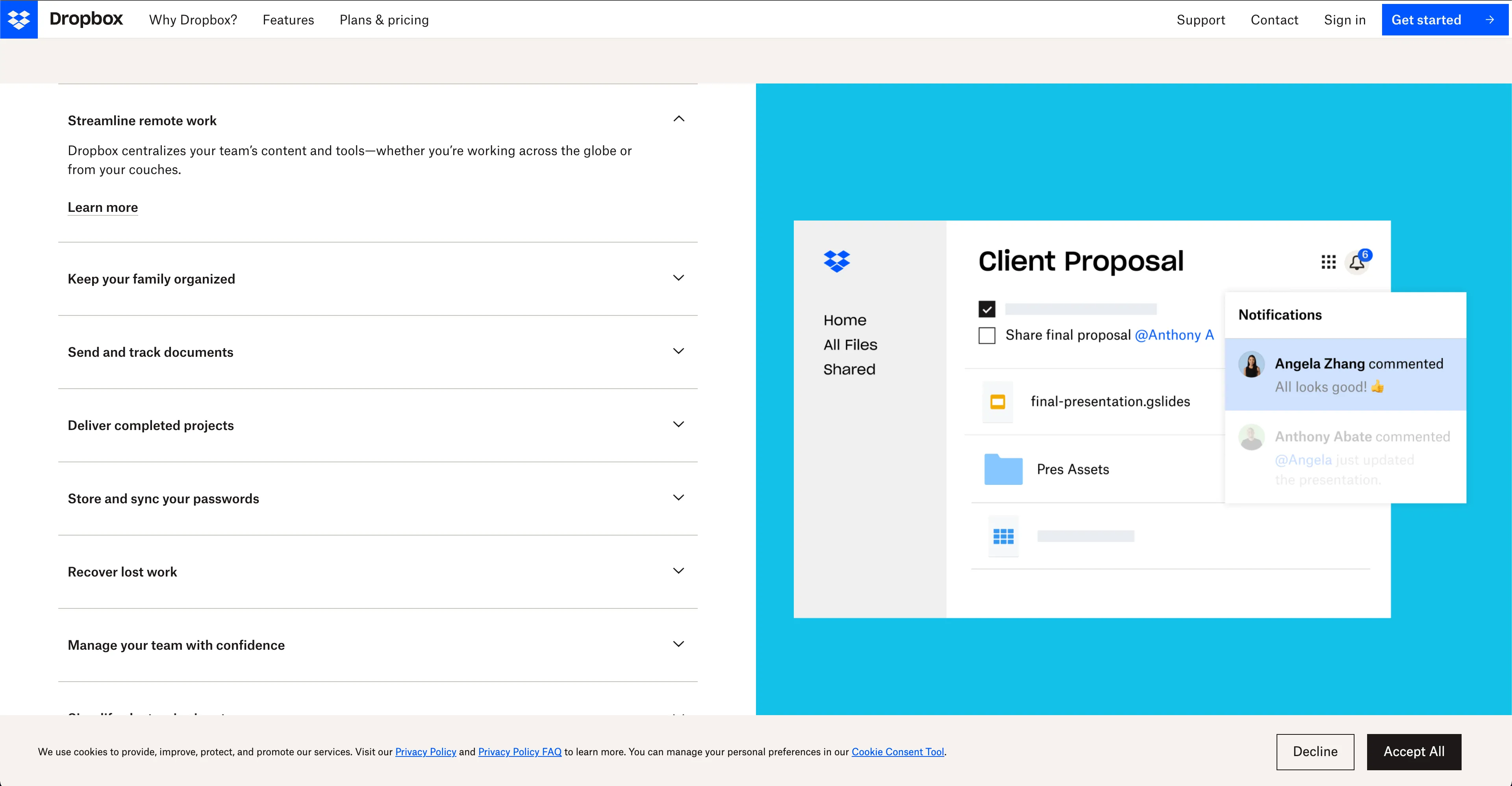The width and height of the screenshot is (1512, 786).
Task: Click the Pres Assets folder name
Action: [x=1072, y=470]
